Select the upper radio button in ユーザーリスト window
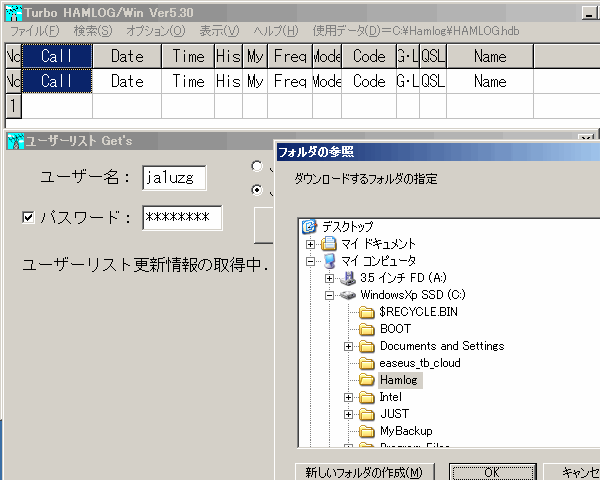 pos(257,166)
